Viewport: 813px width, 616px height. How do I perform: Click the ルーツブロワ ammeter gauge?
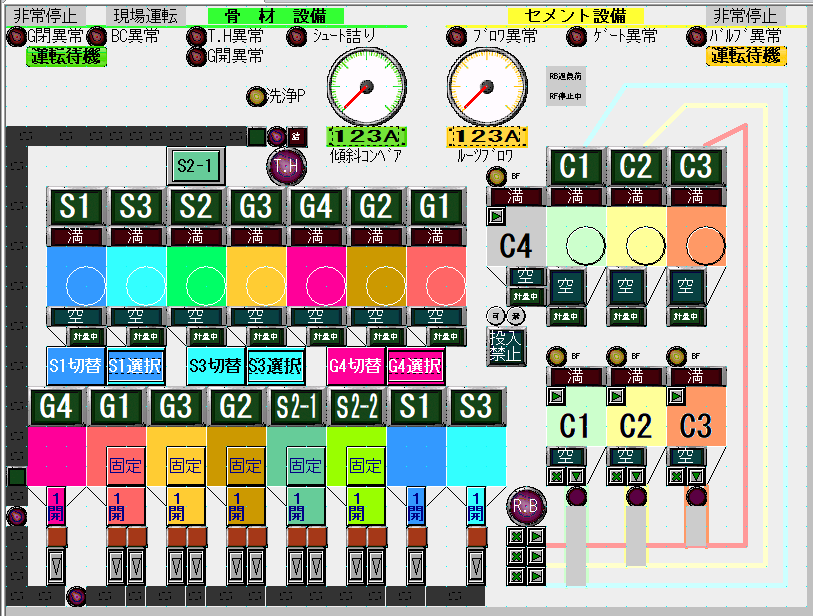coord(485,85)
